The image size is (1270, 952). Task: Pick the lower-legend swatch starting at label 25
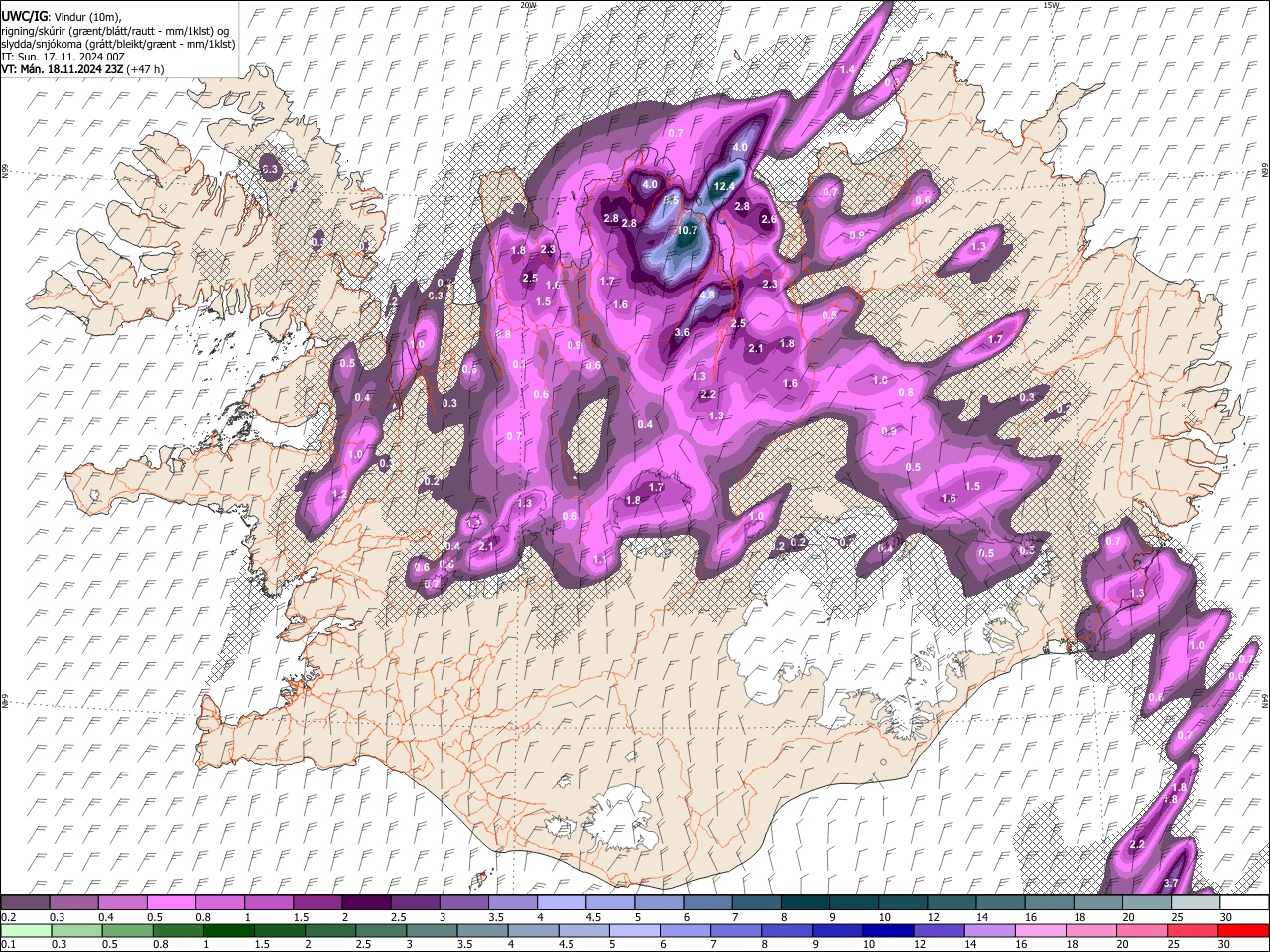pyautogui.click(x=1194, y=930)
